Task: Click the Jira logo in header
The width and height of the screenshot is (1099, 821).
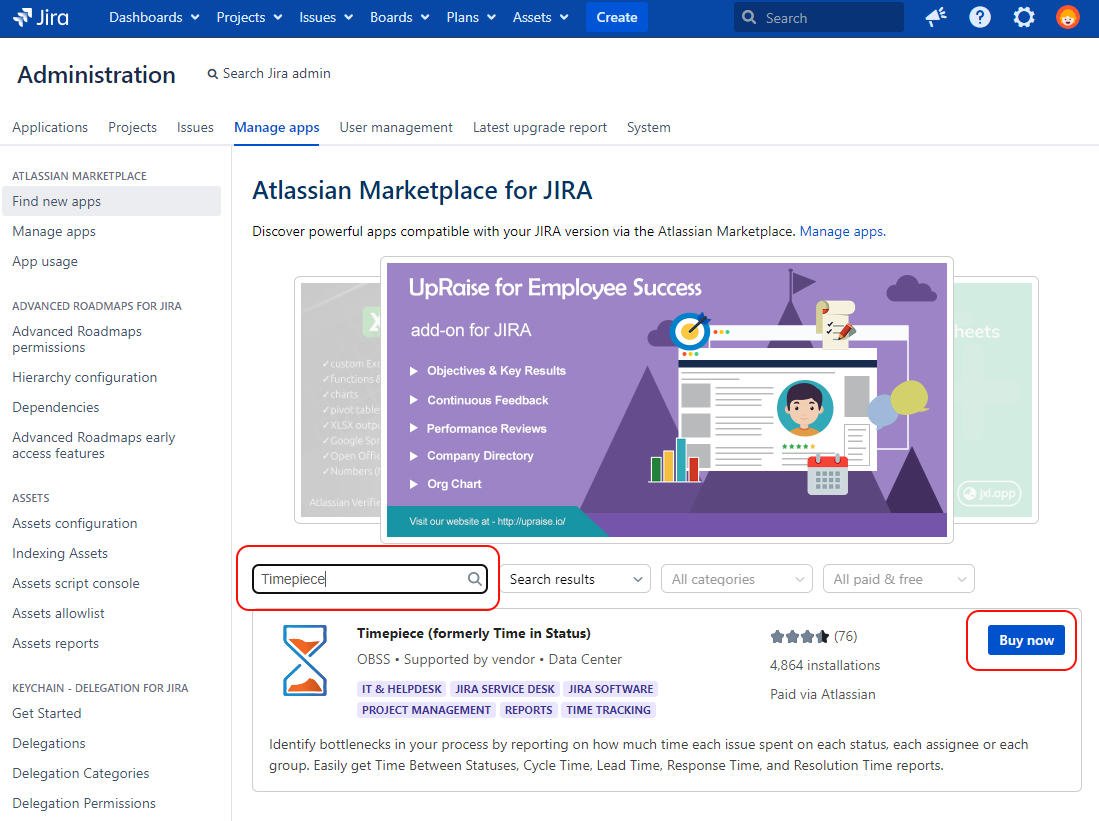Action: point(41,17)
